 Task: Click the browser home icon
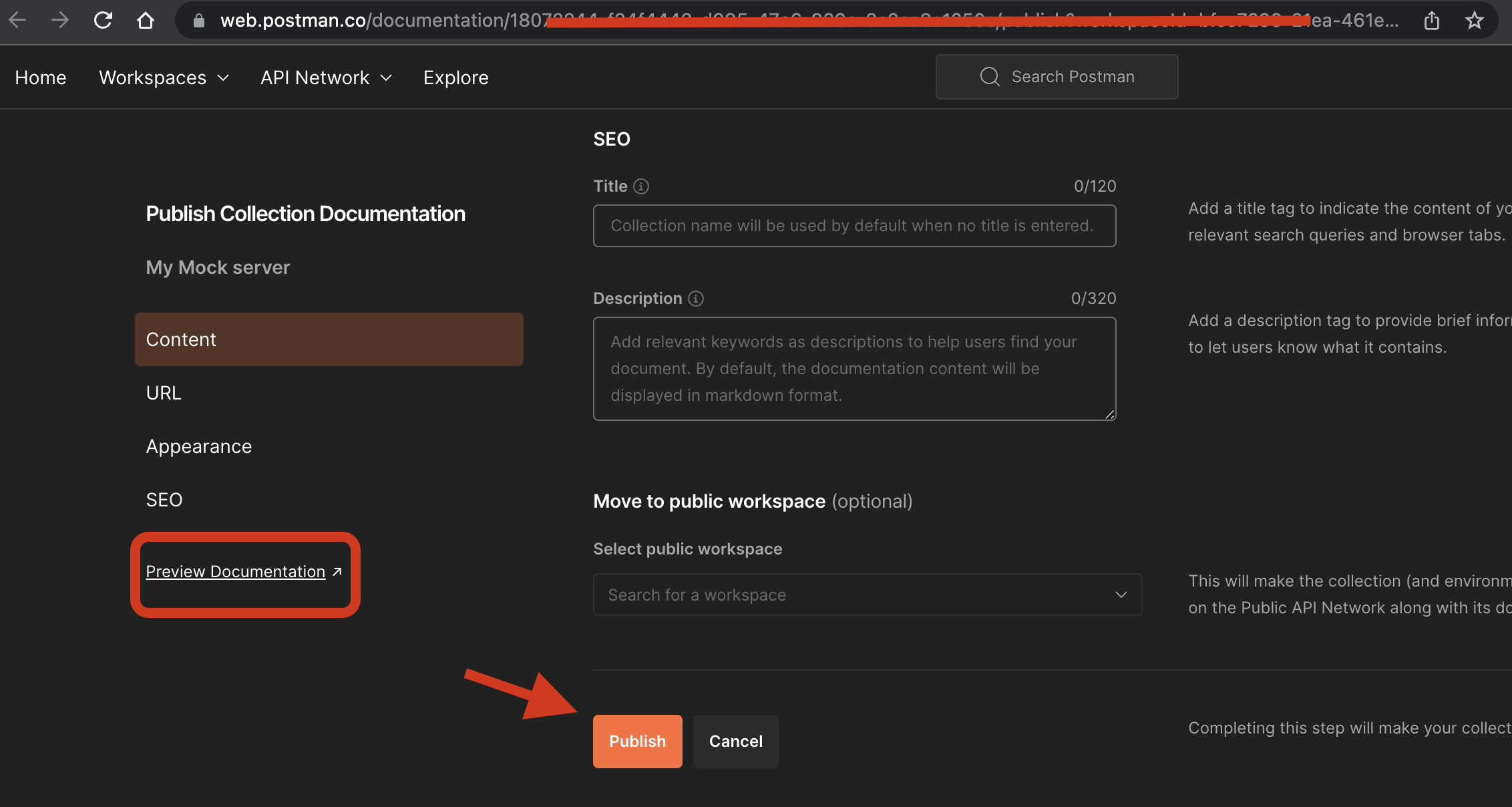(146, 20)
